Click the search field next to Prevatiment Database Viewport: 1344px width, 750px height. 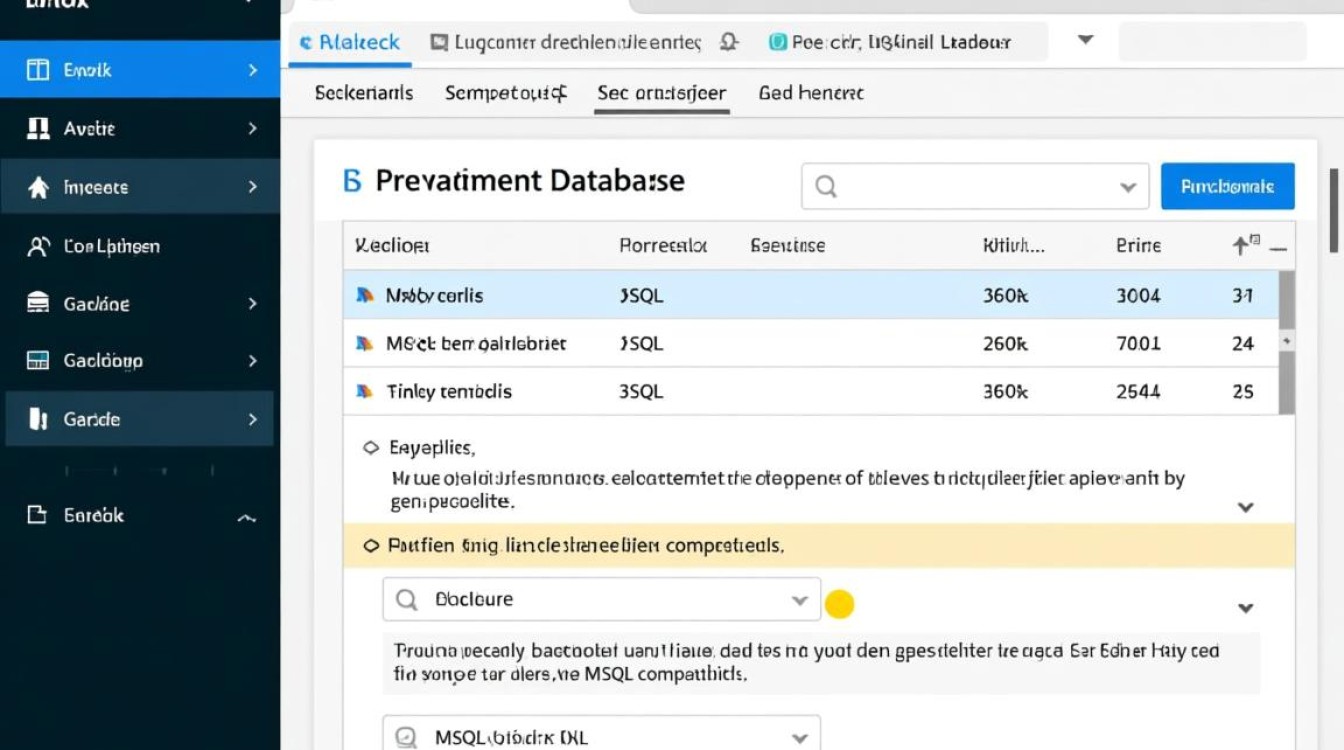pos(960,187)
